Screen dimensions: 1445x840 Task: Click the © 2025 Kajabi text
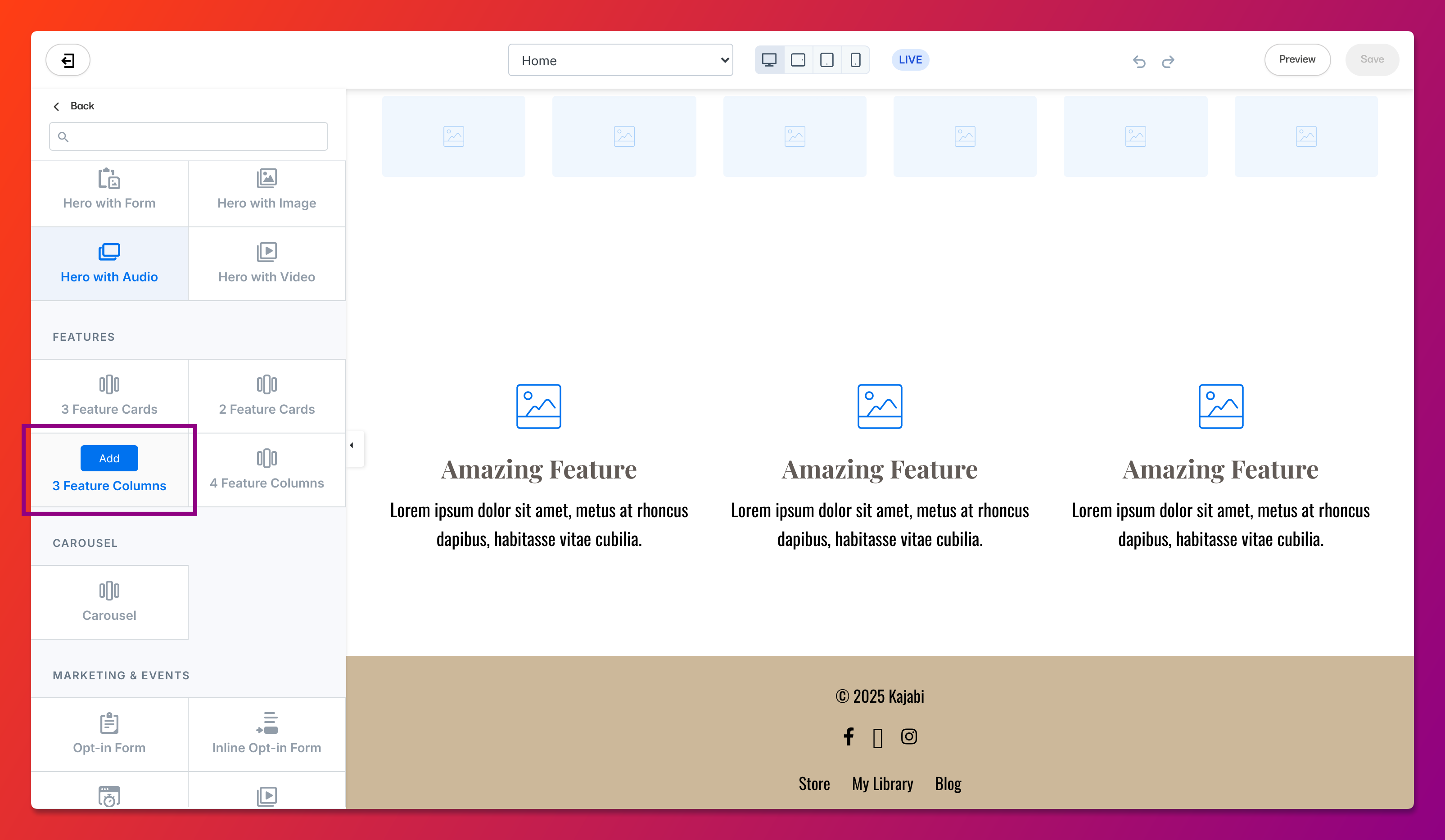click(x=880, y=696)
